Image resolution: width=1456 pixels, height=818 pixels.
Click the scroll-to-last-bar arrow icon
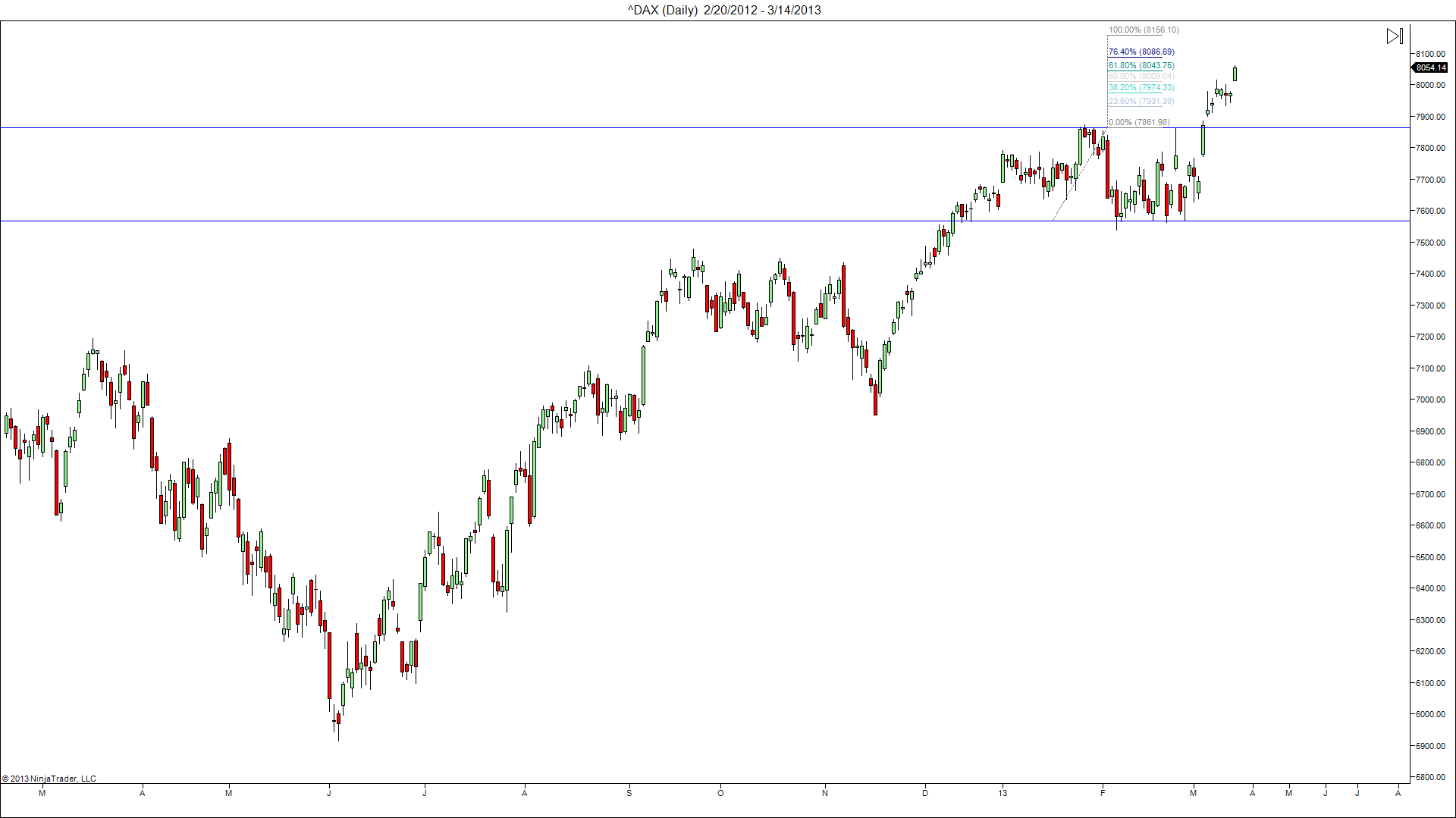[1395, 36]
